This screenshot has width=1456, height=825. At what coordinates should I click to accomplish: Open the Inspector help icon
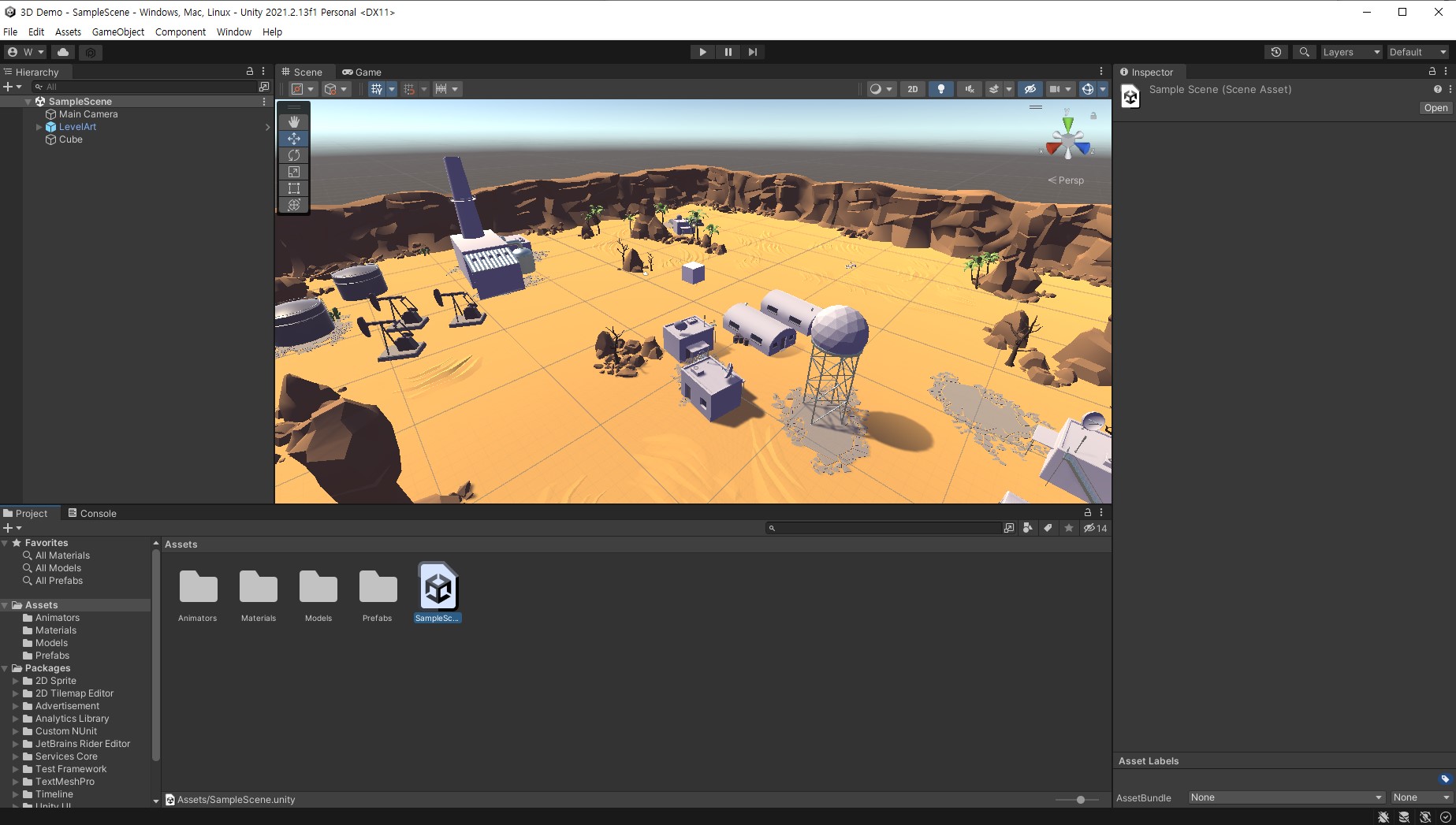[x=1437, y=89]
